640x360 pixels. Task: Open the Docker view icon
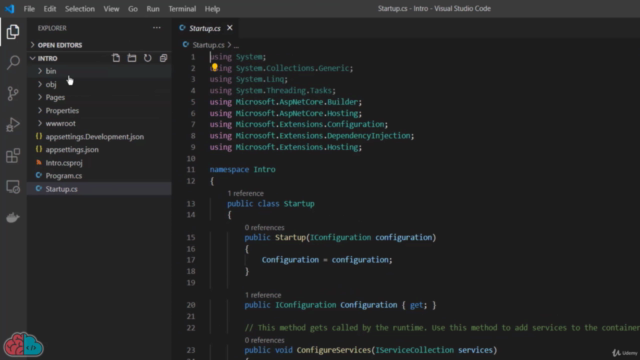(13, 218)
